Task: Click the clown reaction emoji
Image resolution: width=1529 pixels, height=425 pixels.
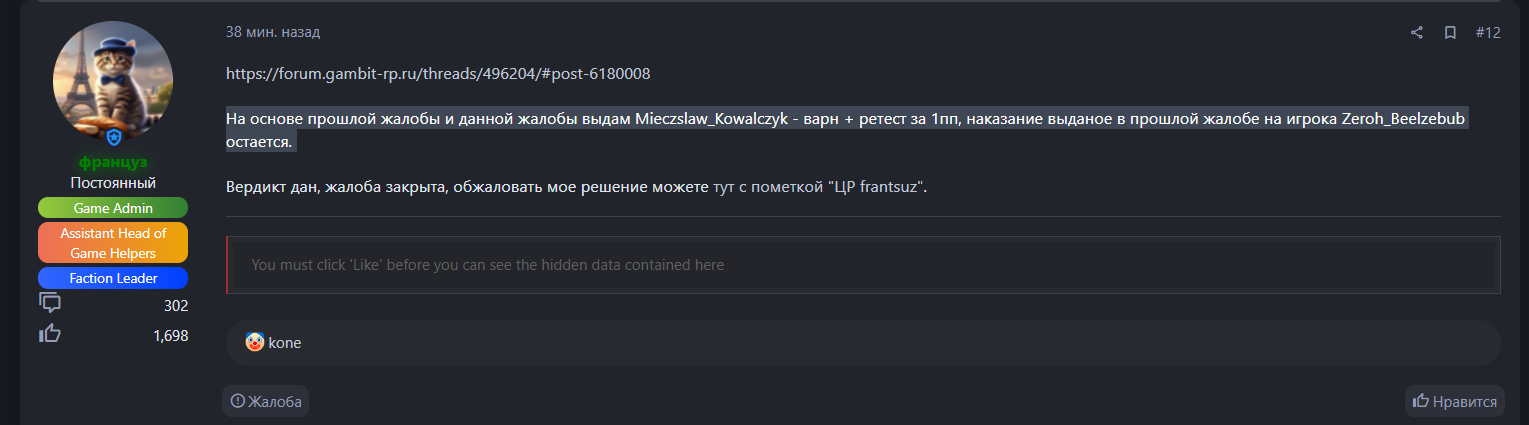Action: [255, 343]
